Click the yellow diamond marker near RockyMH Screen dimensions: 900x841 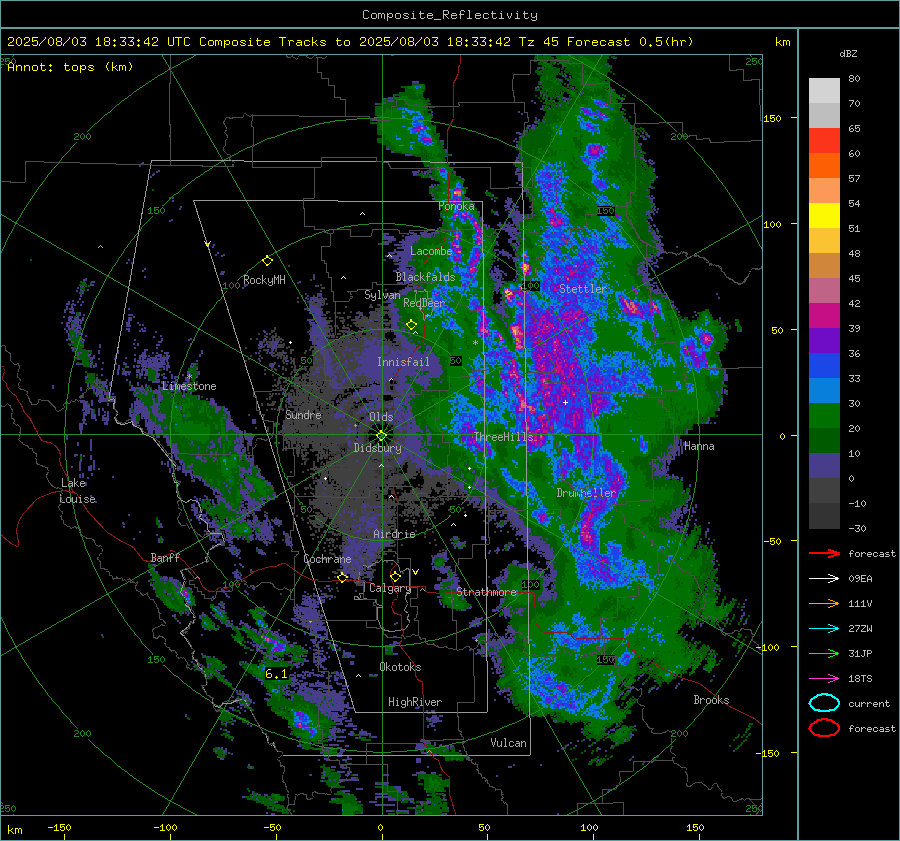point(267,261)
